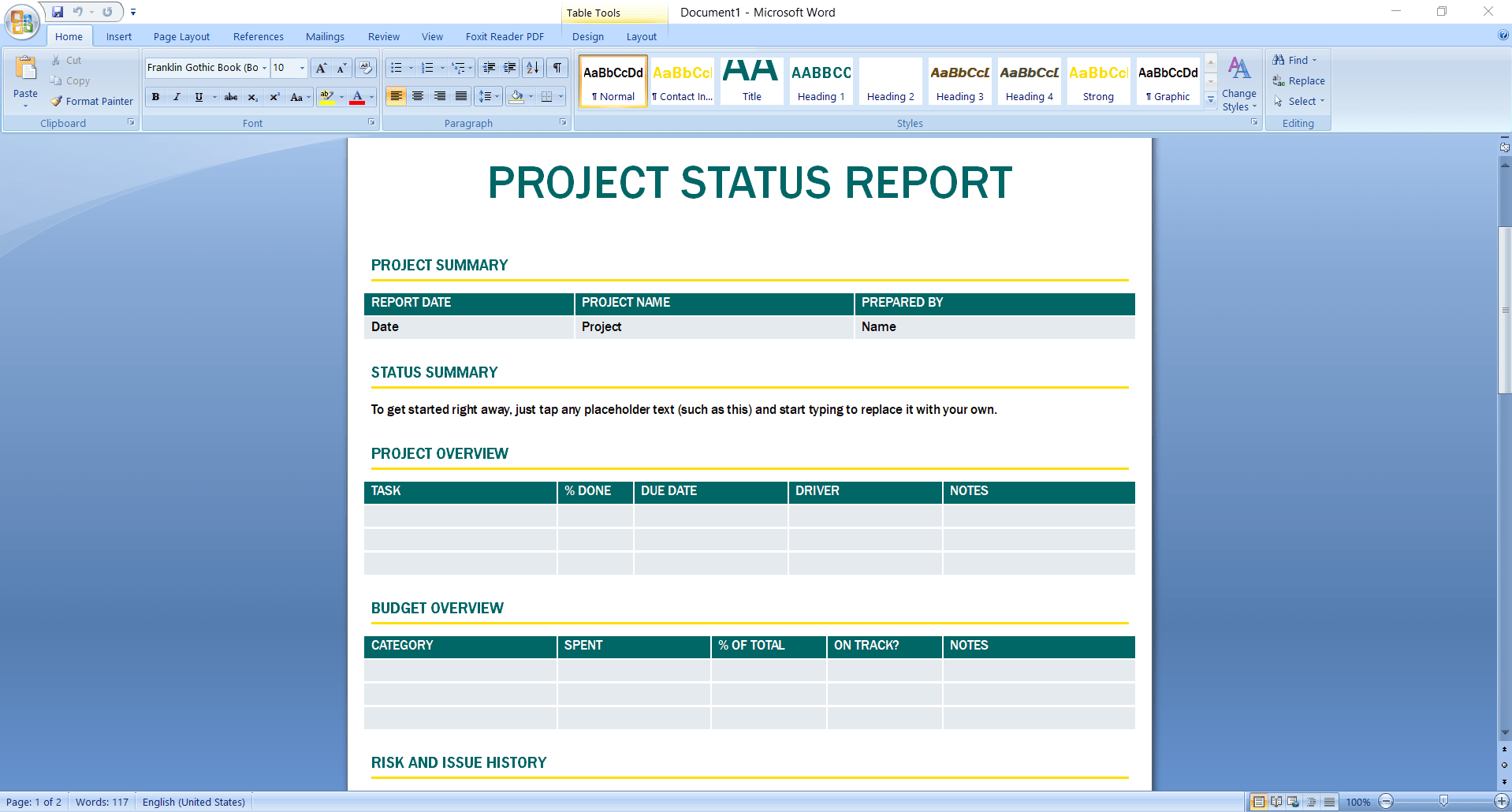This screenshot has height=812, width=1512.
Task: Apply strikethrough to text
Action: tap(230, 97)
